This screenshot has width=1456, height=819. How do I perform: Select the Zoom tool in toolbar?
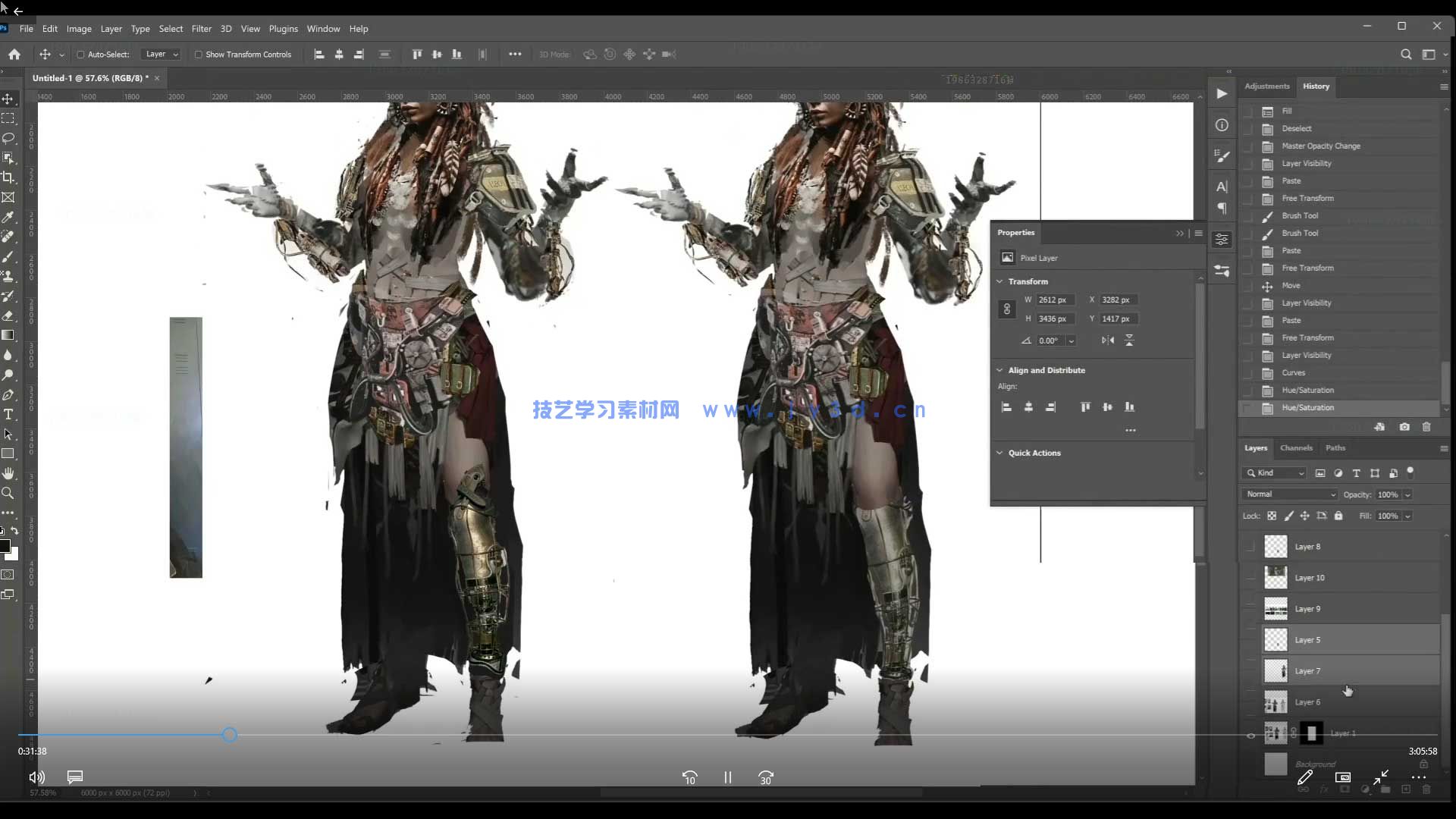pyautogui.click(x=8, y=493)
